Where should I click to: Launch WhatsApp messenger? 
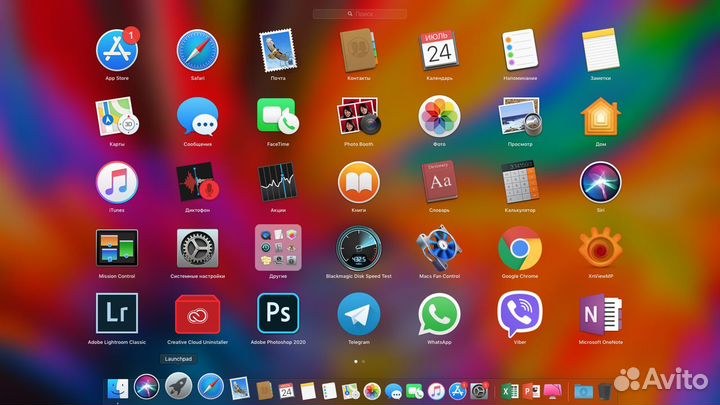439,314
